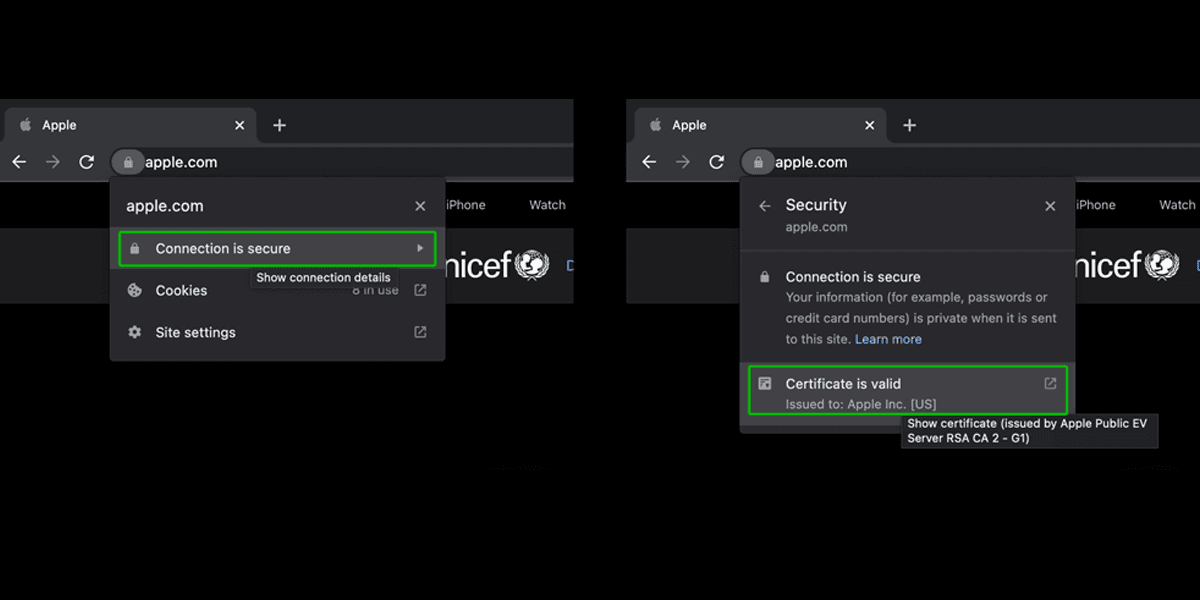This screenshot has width=1200, height=600.
Task: Close the Apple tab in the left browser window
Action: [239, 125]
